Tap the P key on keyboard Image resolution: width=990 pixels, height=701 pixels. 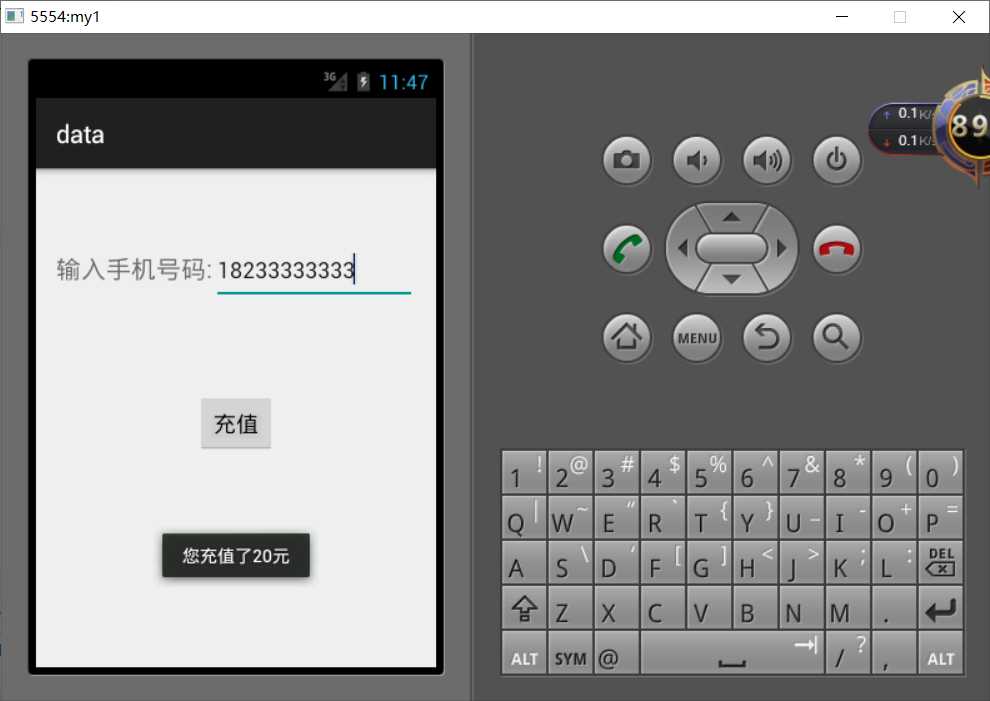pos(940,517)
